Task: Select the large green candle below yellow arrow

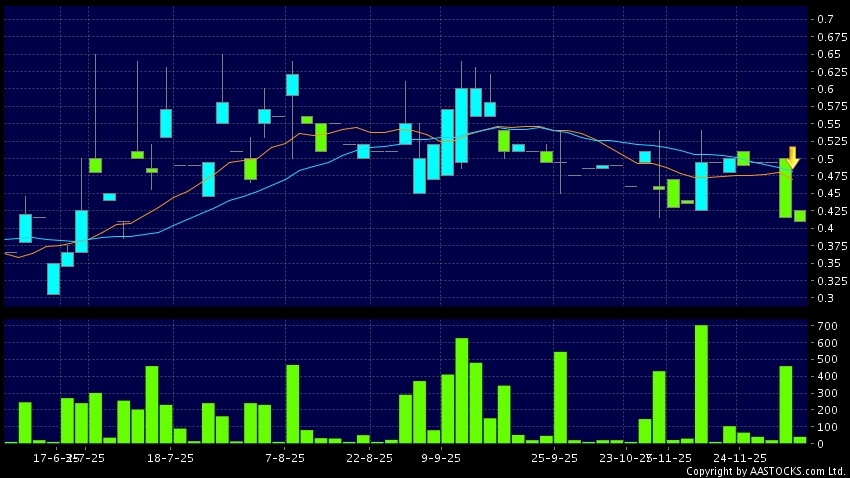Action: click(785, 188)
